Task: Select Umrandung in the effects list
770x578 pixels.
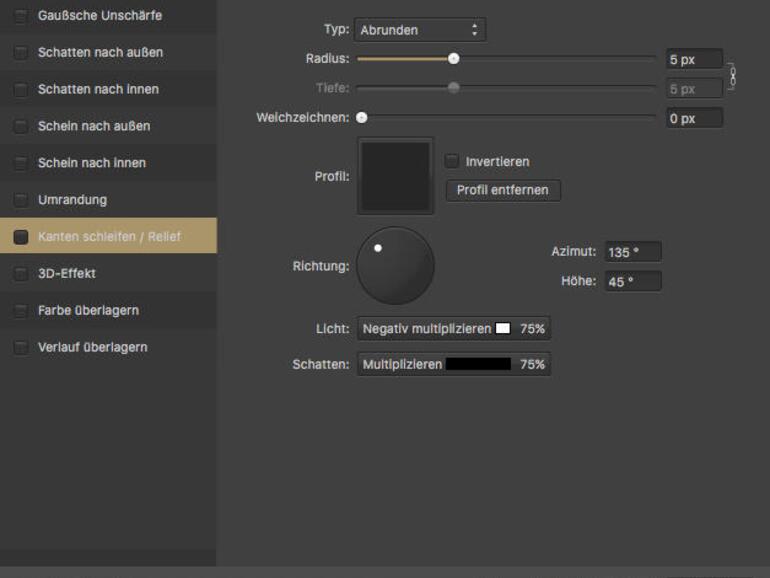Action: tap(108, 200)
